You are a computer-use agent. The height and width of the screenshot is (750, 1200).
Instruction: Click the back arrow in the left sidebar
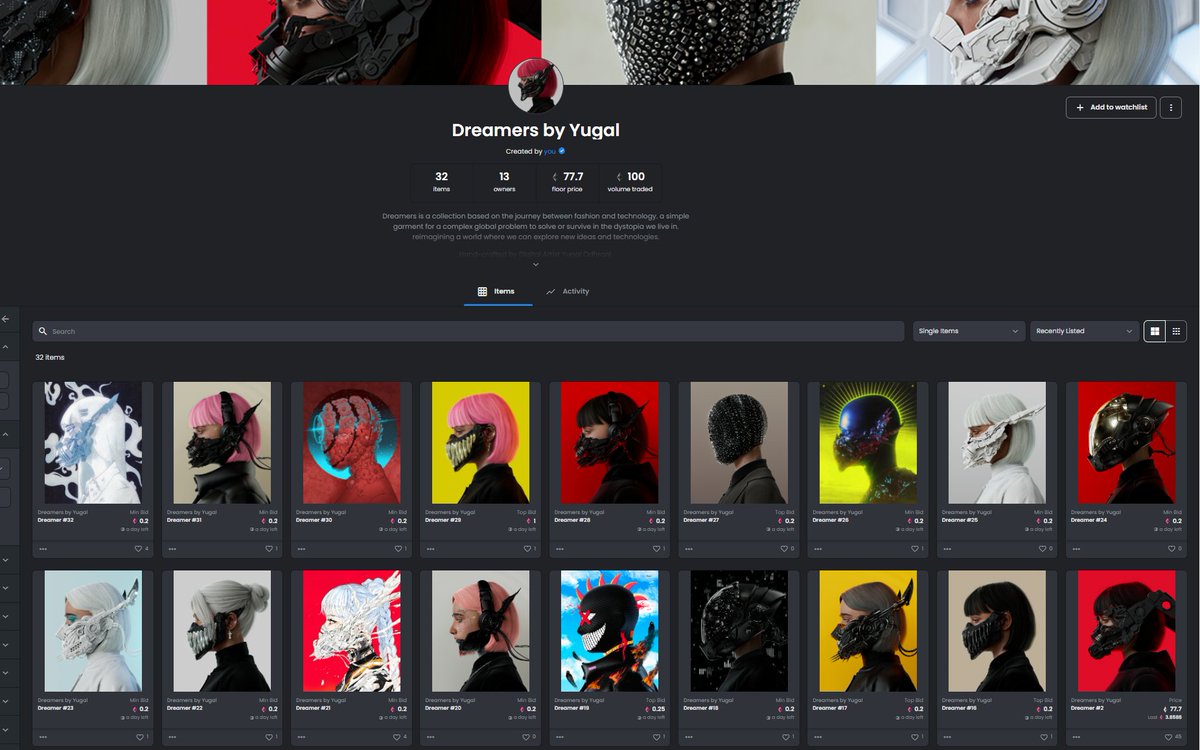8,318
